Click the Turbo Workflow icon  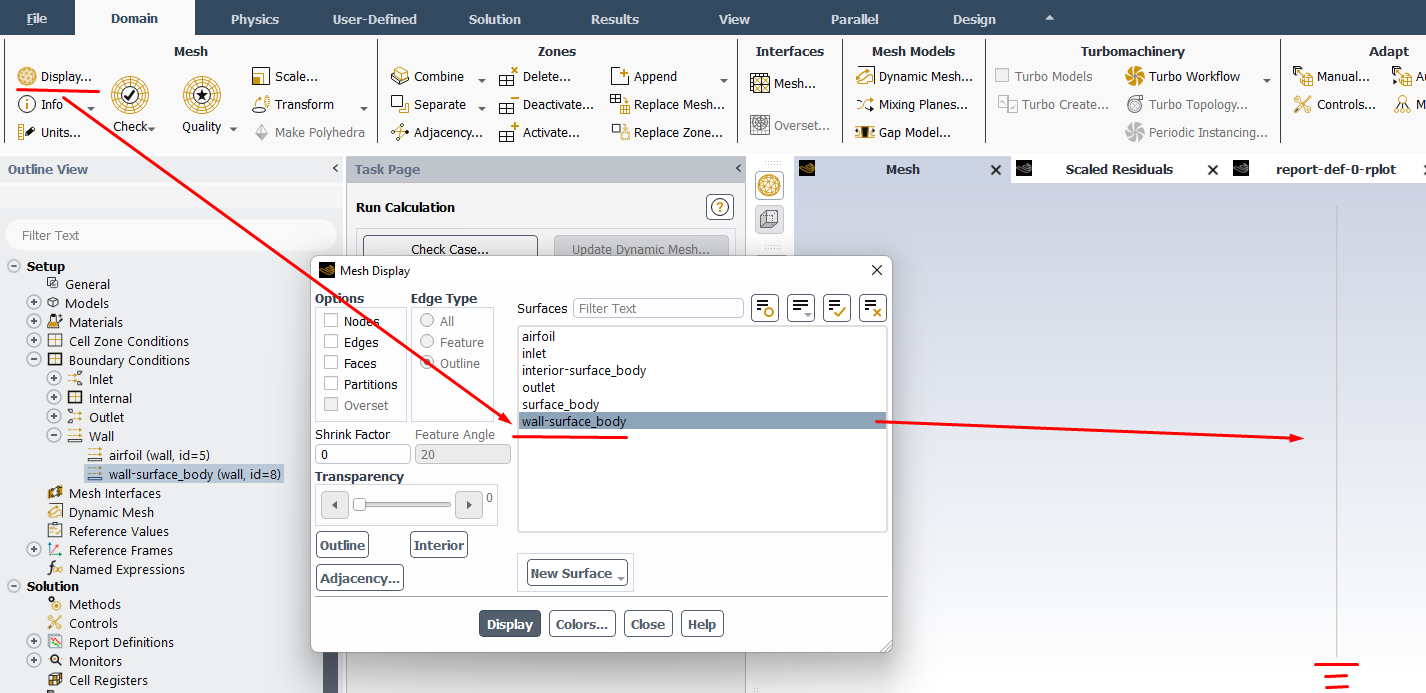[1134, 76]
